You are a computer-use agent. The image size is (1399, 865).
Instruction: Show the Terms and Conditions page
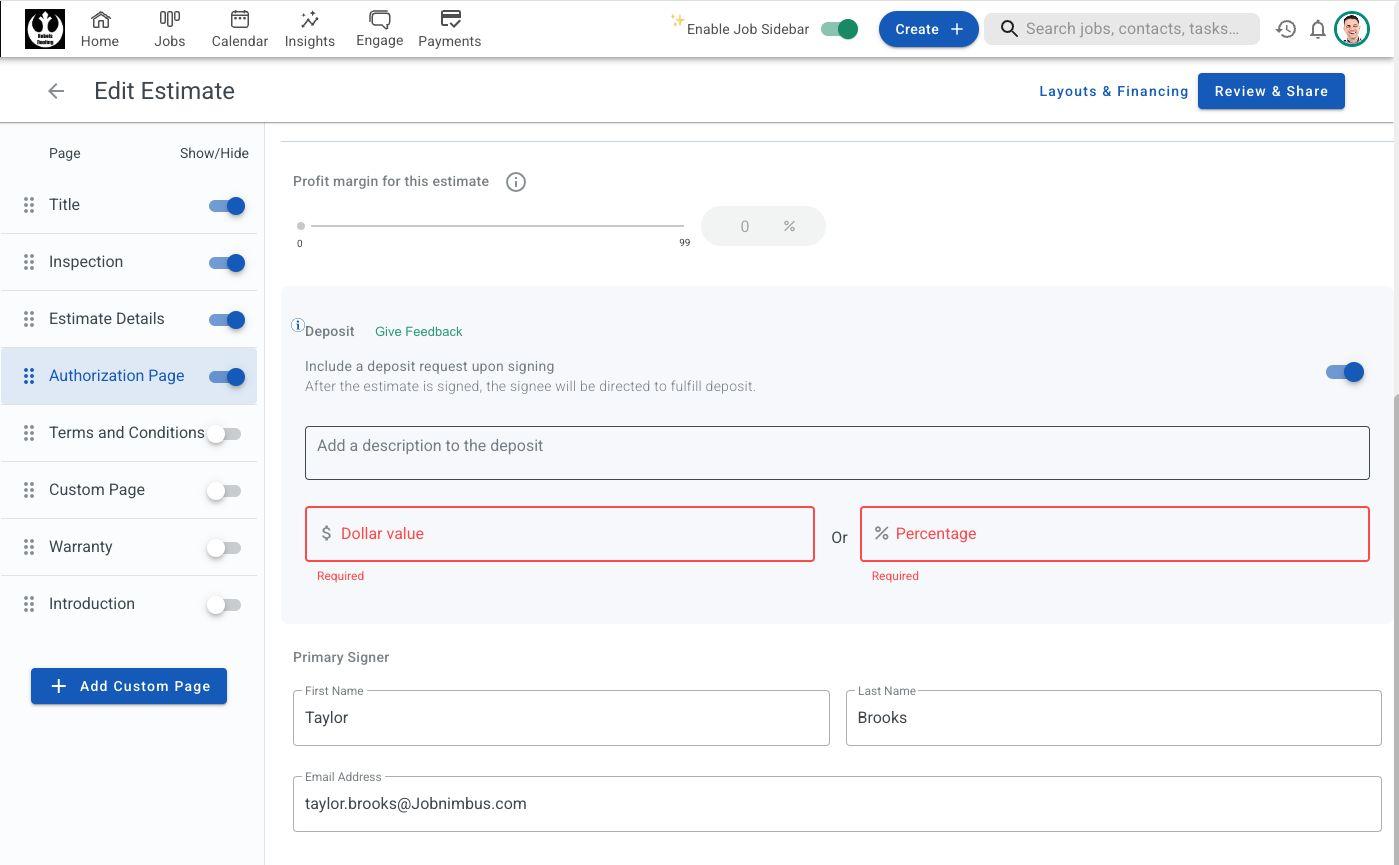click(225, 434)
